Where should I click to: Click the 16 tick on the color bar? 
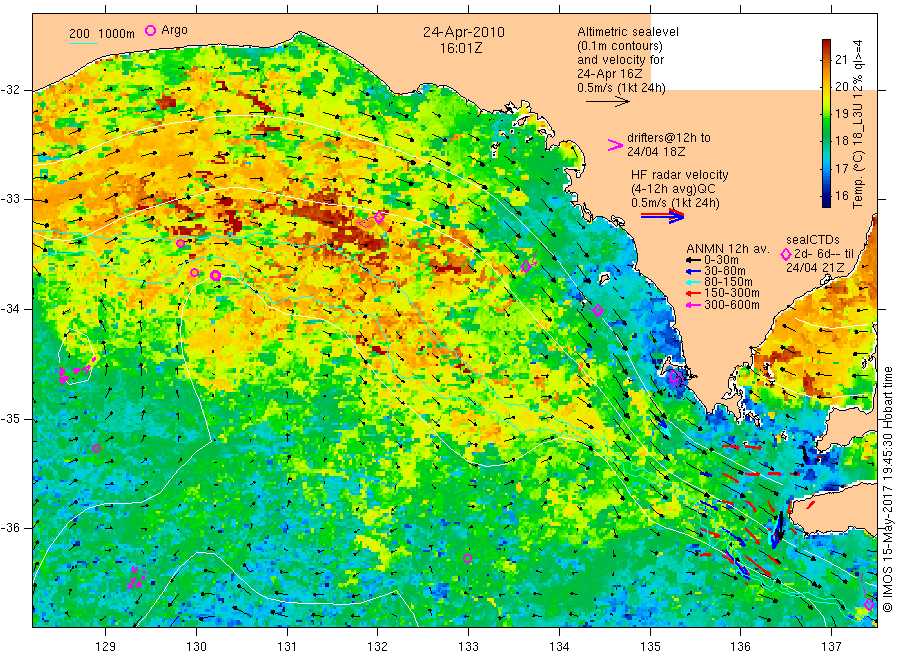click(842, 195)
